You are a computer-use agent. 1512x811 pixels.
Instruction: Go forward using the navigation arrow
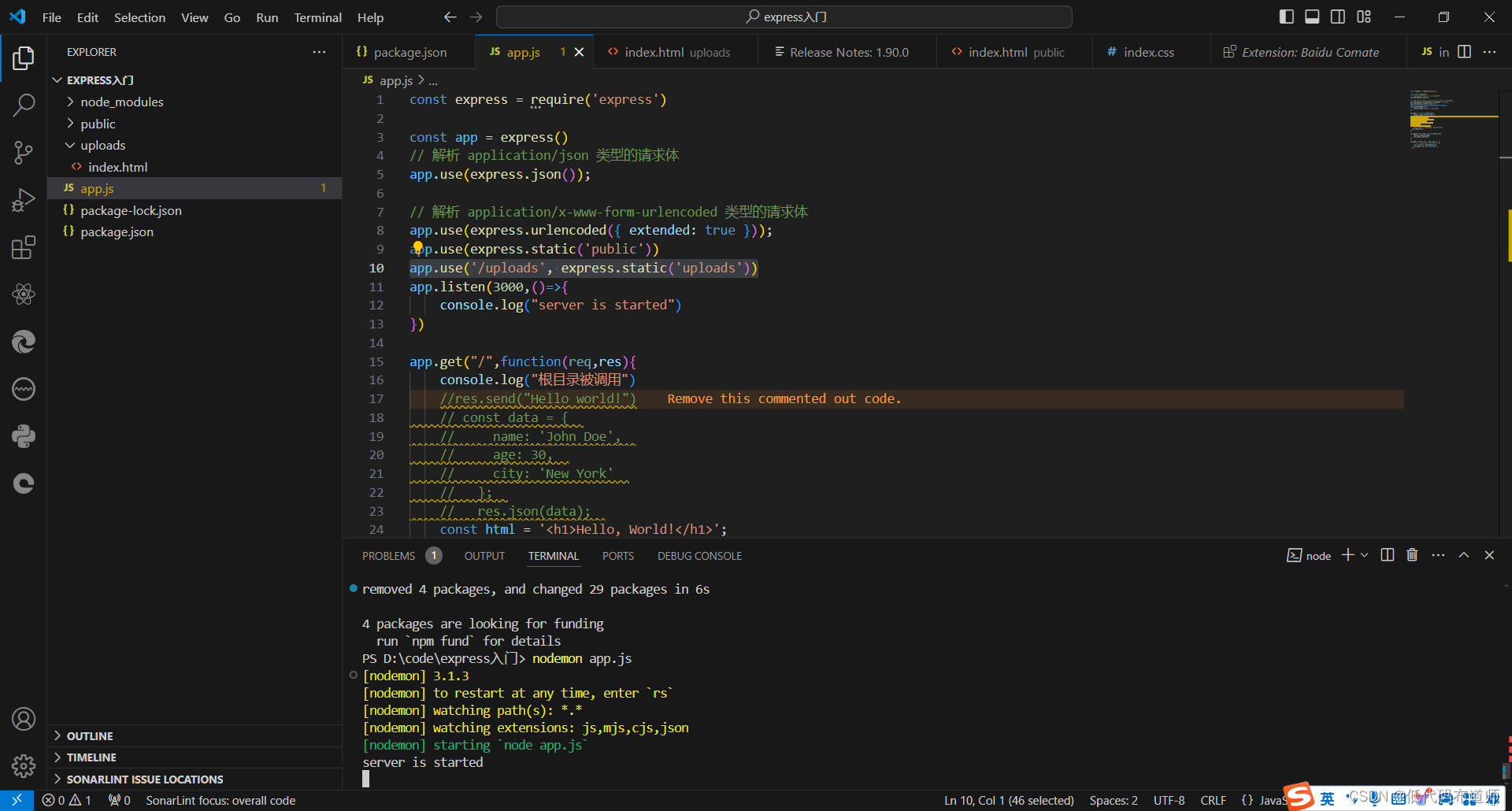[x=476, y=17]
